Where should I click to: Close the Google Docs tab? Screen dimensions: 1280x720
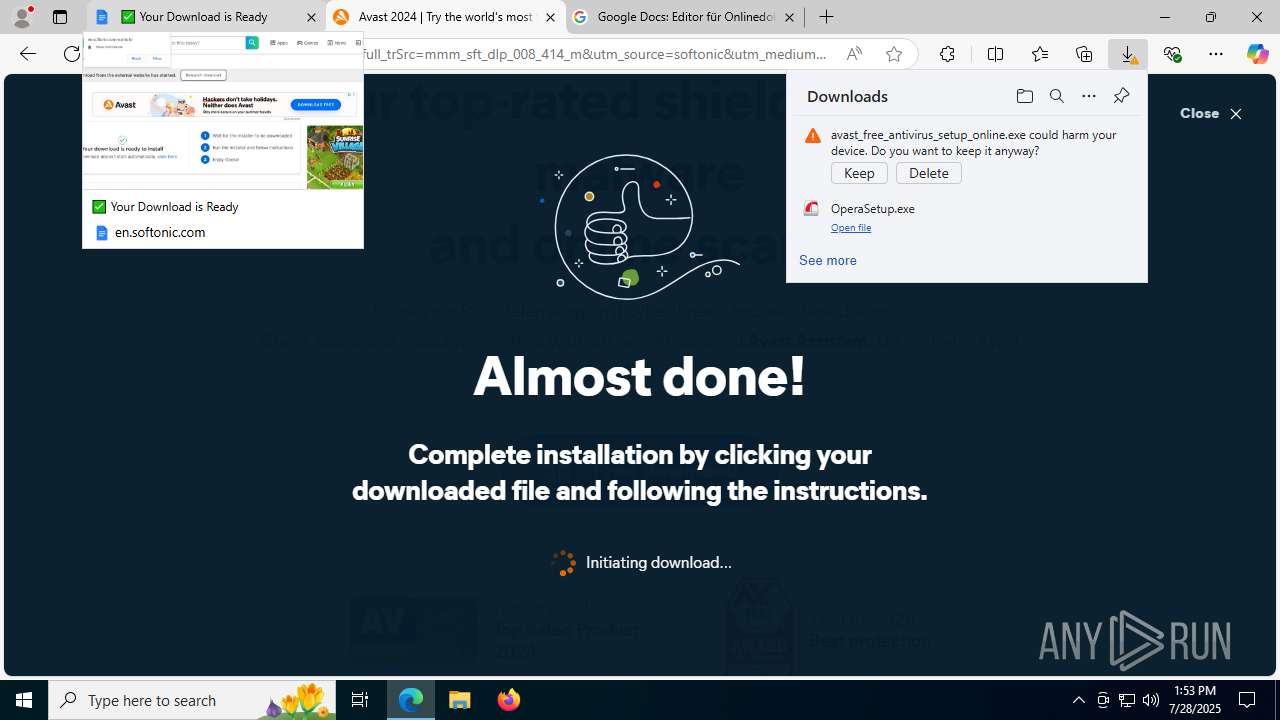(x=789, y=17)
